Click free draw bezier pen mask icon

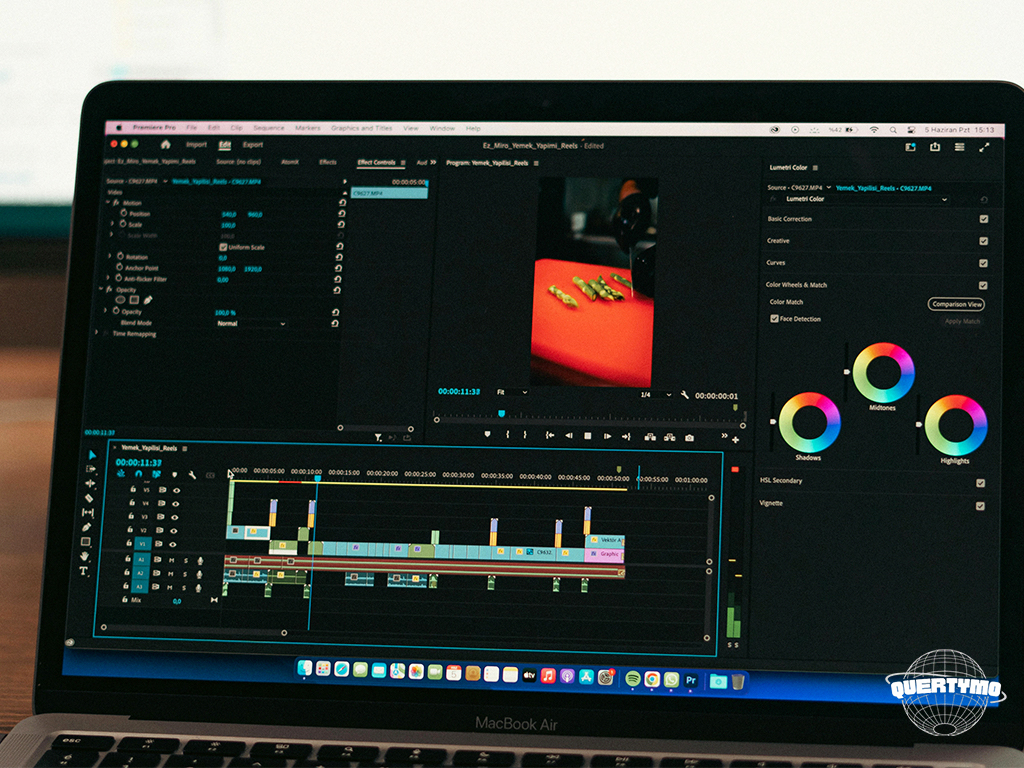(x=148, y=300)
